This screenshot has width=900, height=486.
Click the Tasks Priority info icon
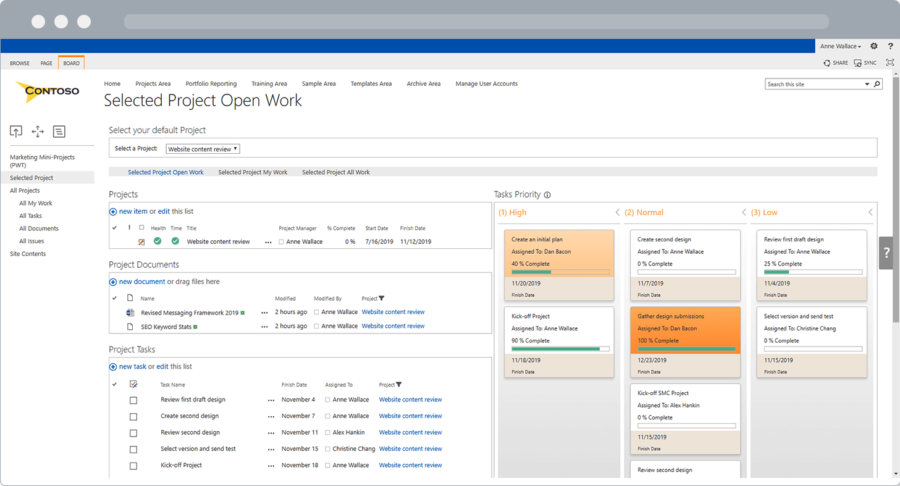click(x=547, y=195)
